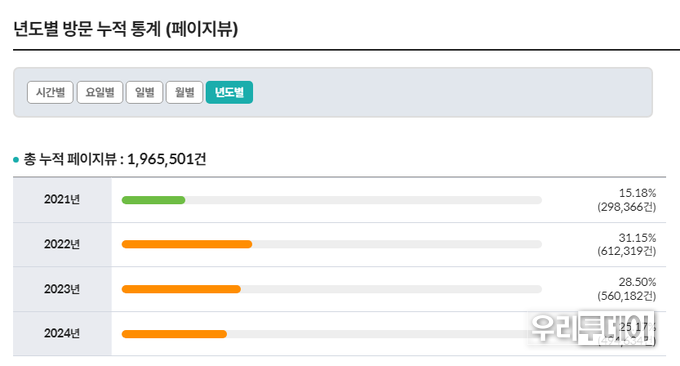Switch to the 요일별 tab

pyautogui.click(x=100, y=92)
